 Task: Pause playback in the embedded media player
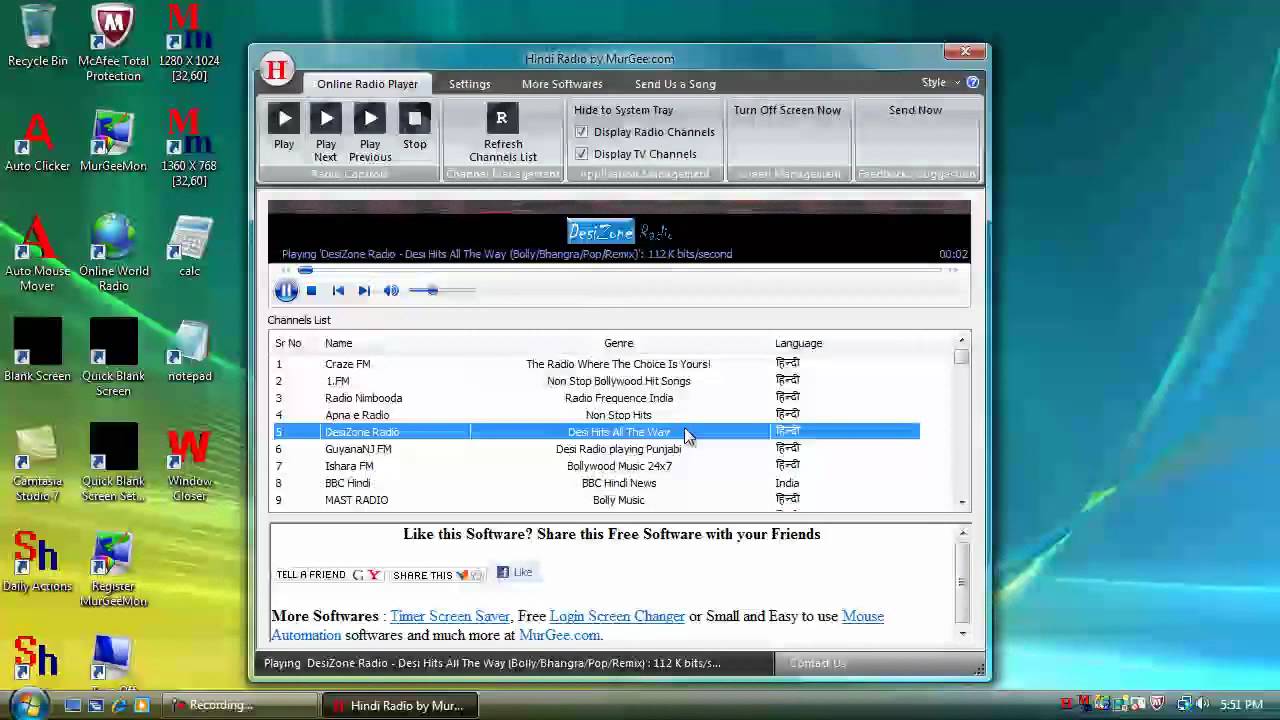(x=286, y=290)
